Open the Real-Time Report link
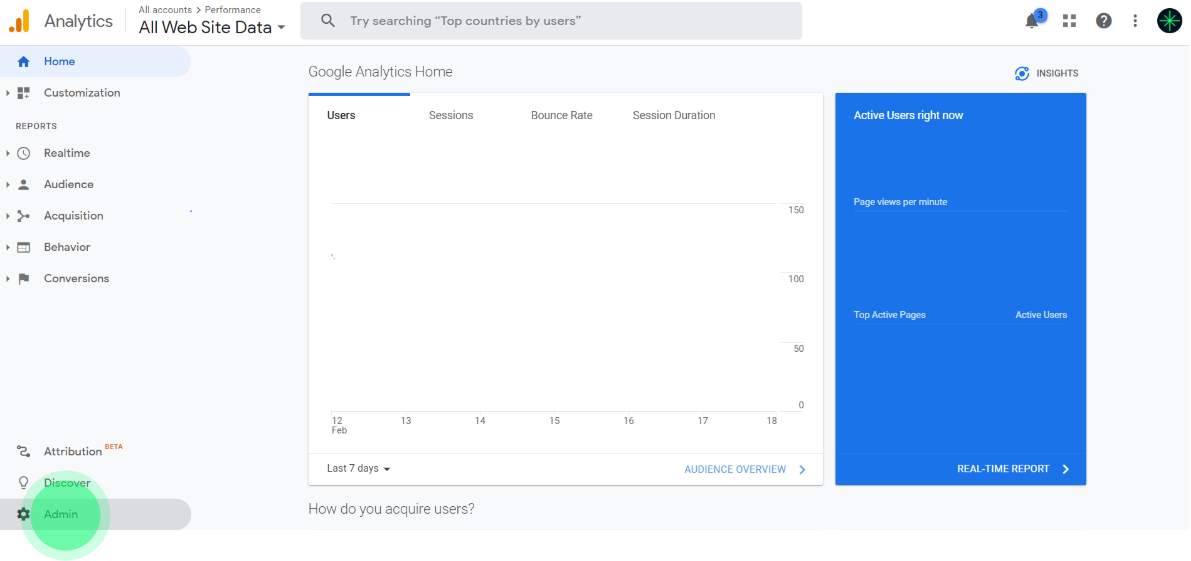The image size is (1191, 561). point(1012,469)
